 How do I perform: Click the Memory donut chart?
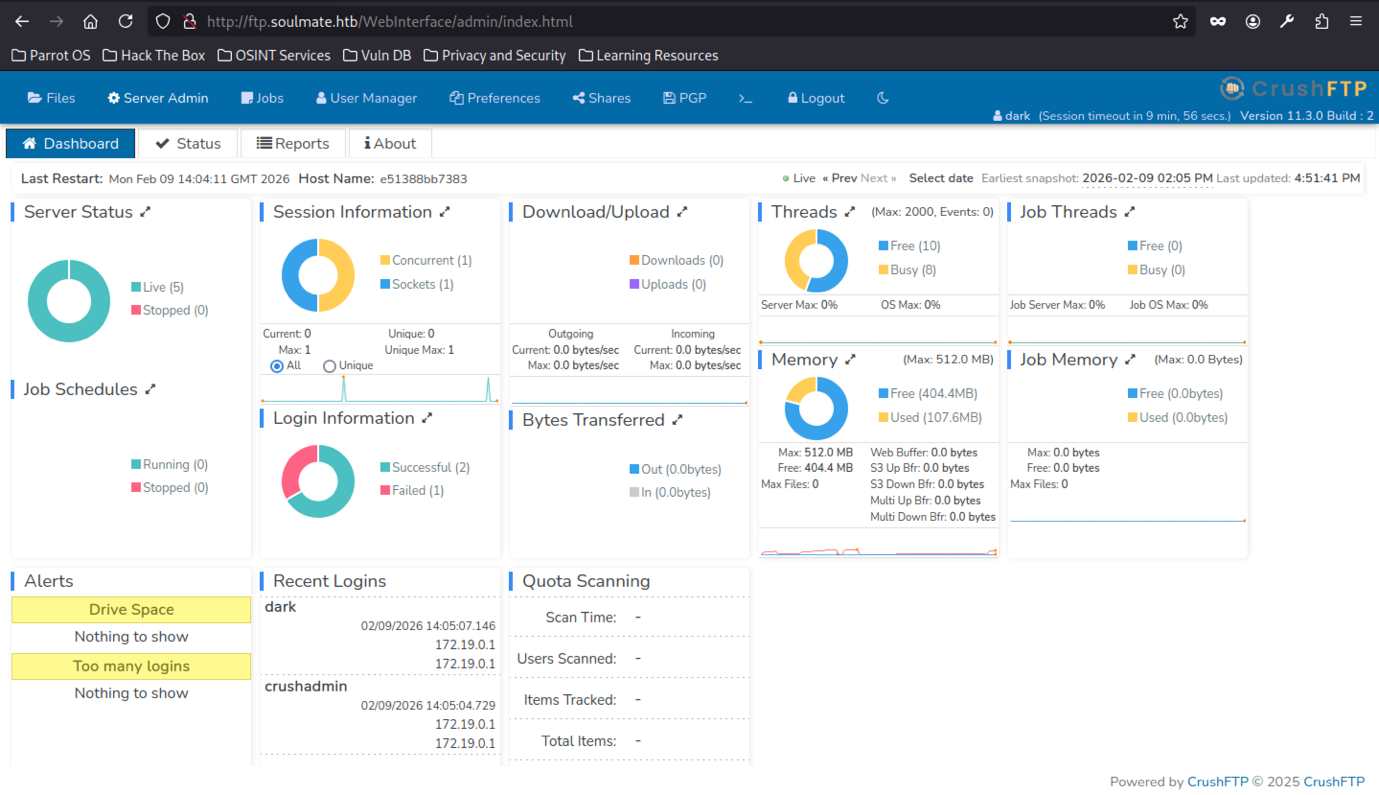(816, 408)
